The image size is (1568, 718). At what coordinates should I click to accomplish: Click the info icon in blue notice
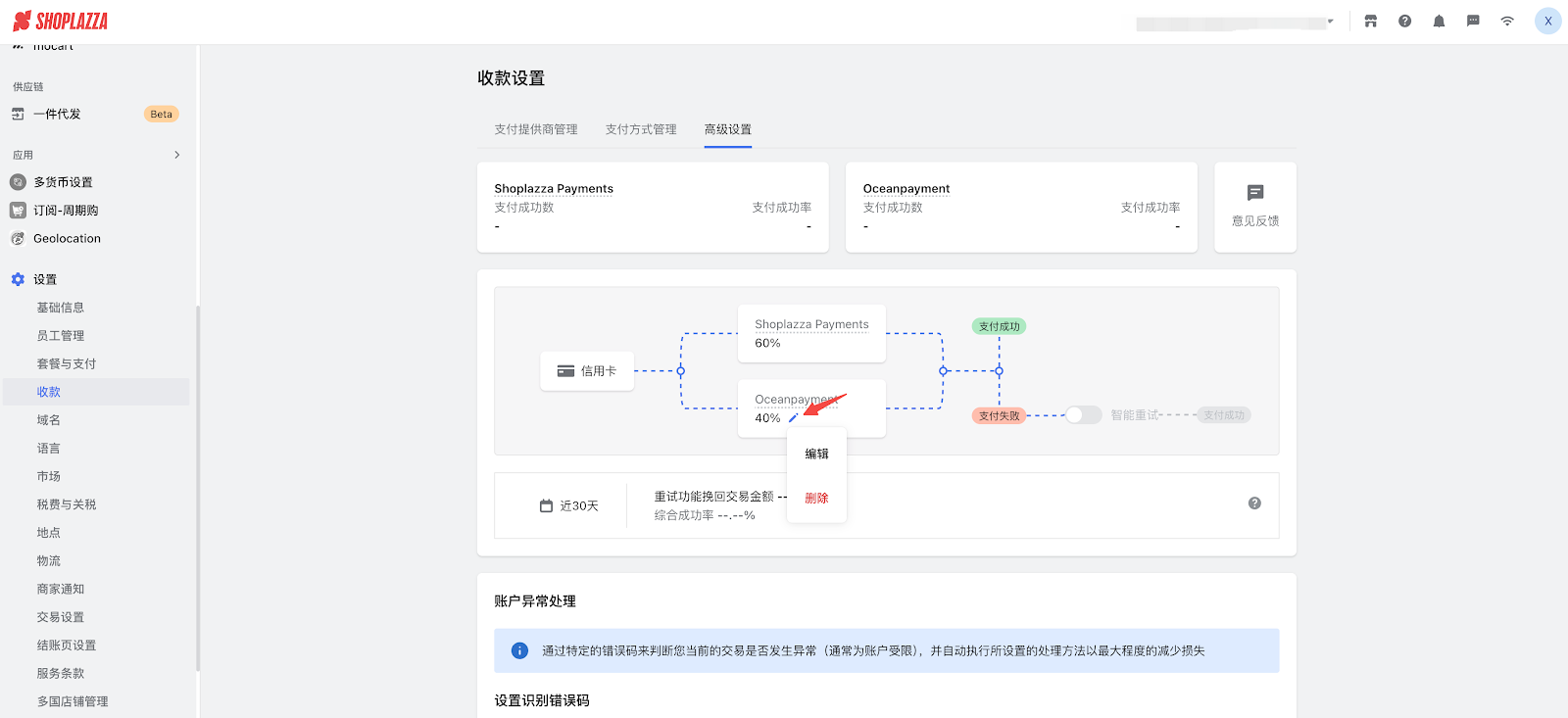[520, 651]
